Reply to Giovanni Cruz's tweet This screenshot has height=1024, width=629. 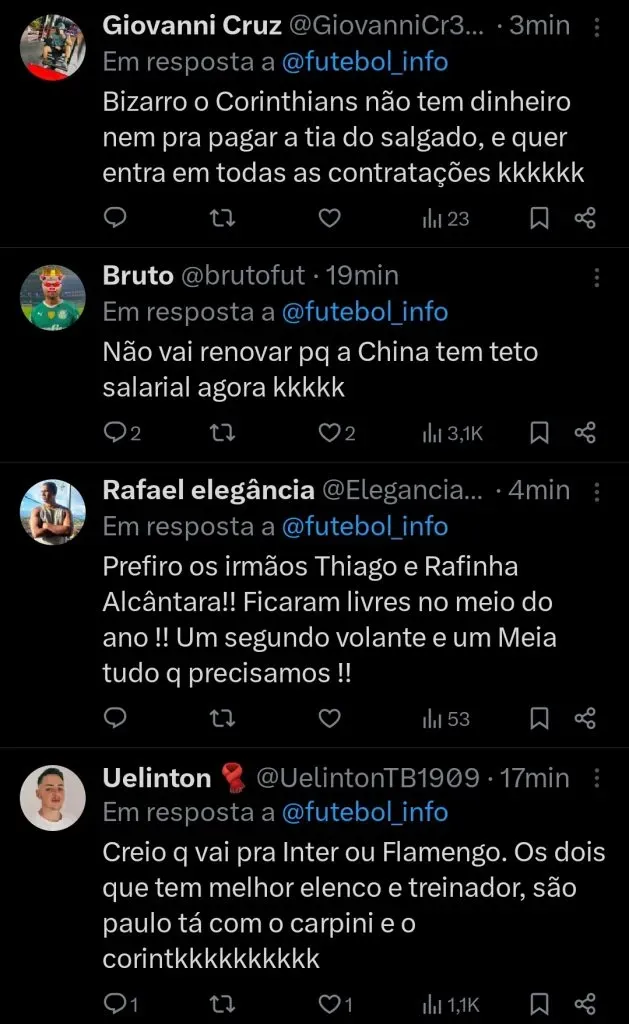(x=115, y=218)
